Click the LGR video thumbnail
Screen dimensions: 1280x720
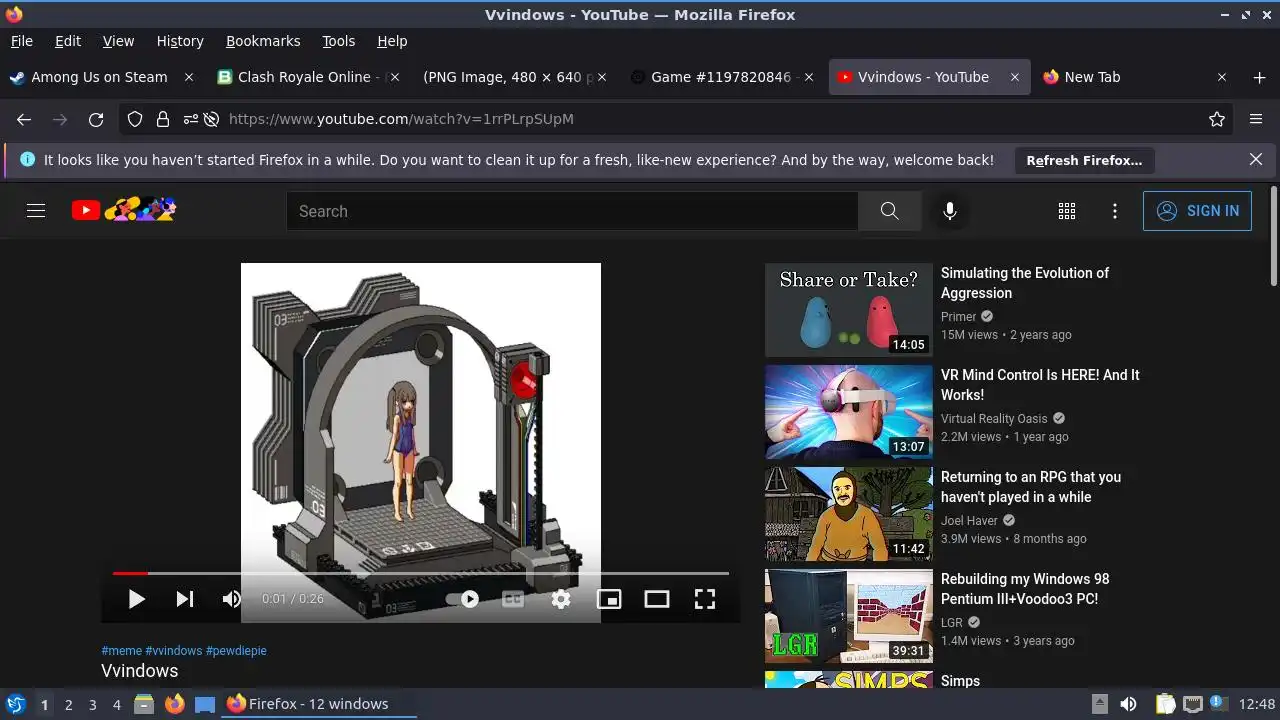pos(849,616)
